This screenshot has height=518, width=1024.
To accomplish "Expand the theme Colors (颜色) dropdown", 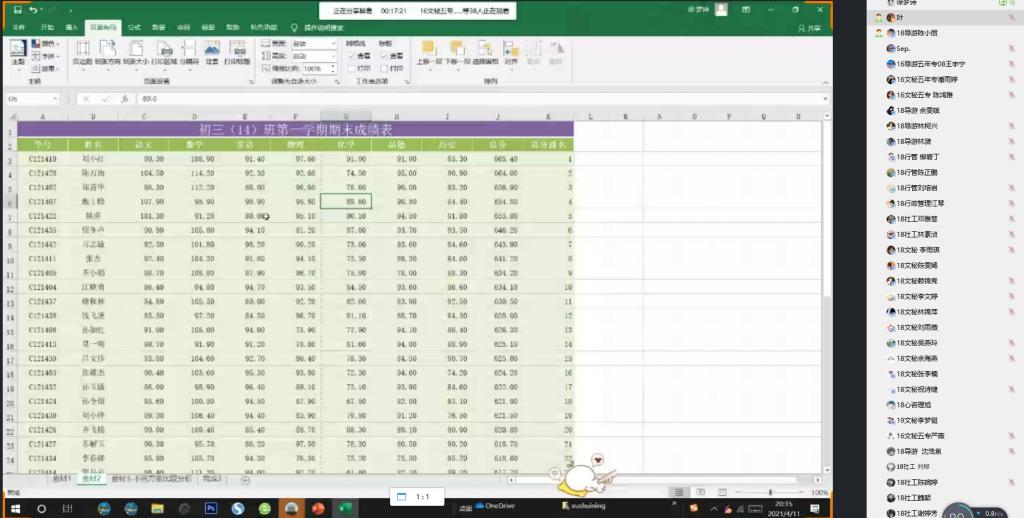I will (x=46, y=44).
